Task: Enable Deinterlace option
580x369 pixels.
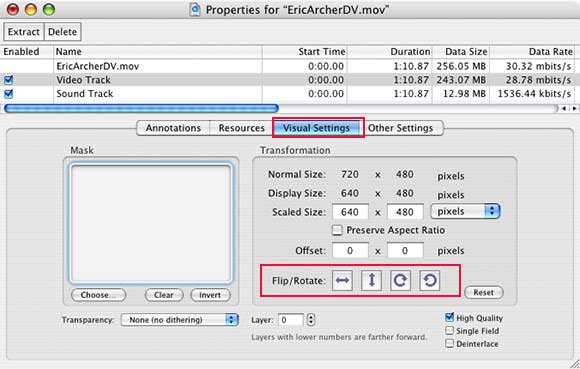Action: click(449, 343)
